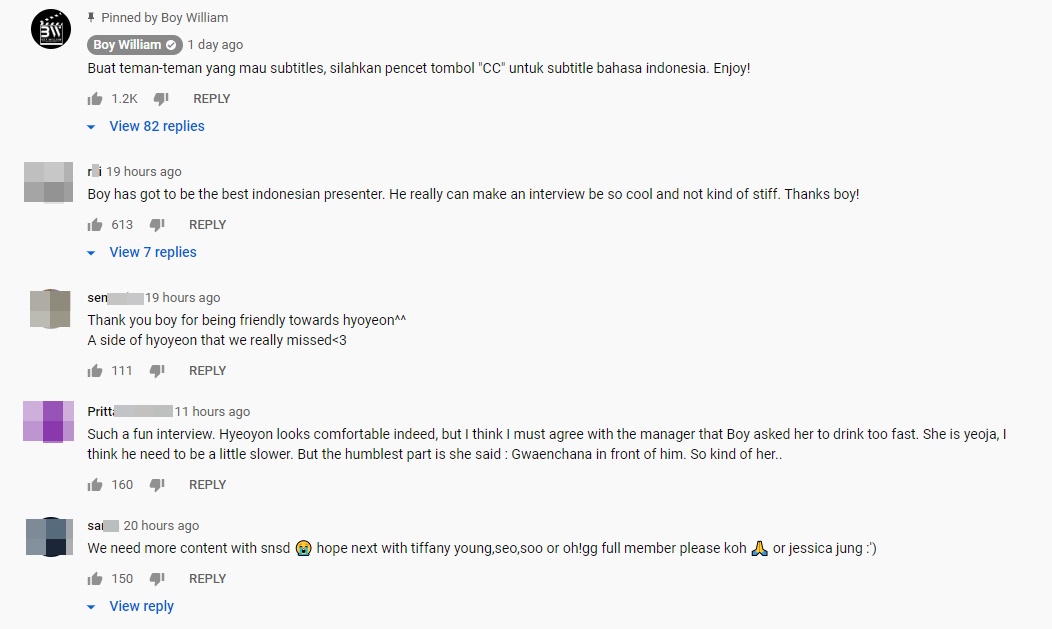Expand View reply under snsd comment
This screenshot has width=1052, height=629.
pos(141,606)
